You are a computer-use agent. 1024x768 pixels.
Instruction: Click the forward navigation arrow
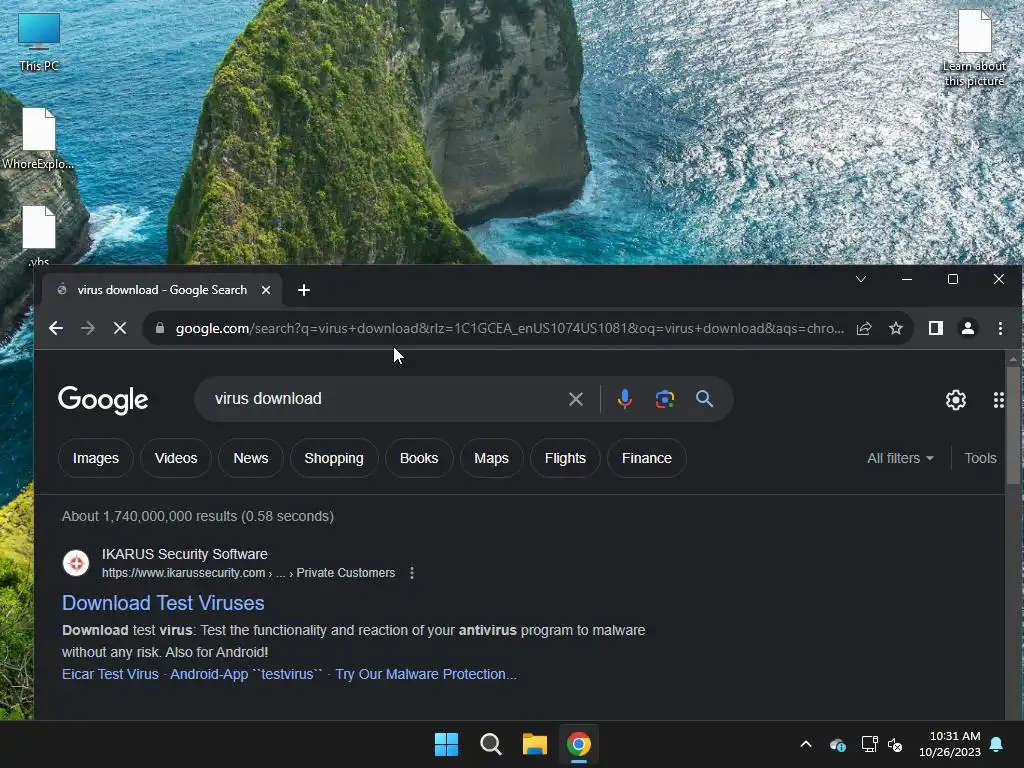[x=88, y=328]
